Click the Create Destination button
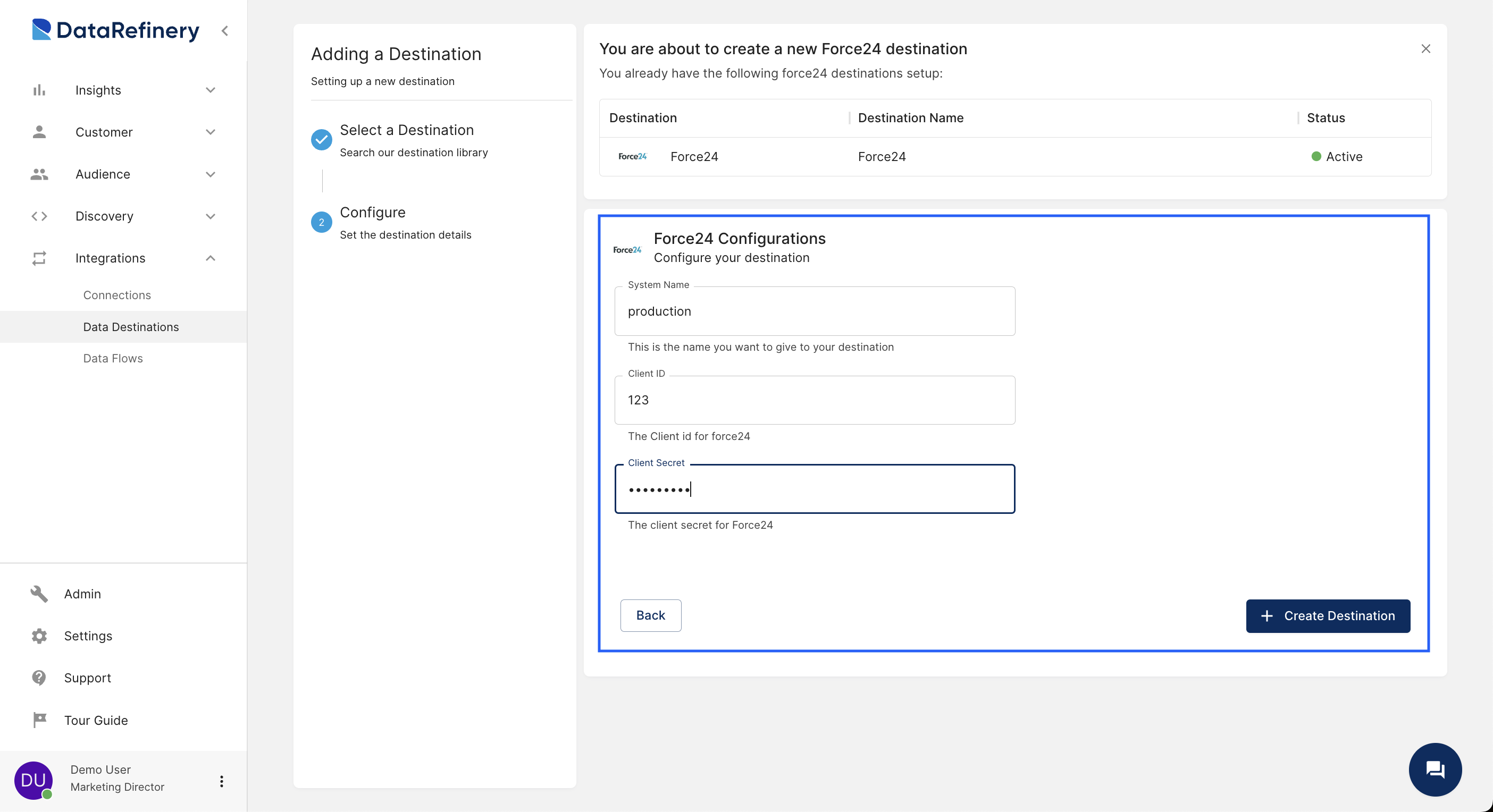 pos(1328,616)
